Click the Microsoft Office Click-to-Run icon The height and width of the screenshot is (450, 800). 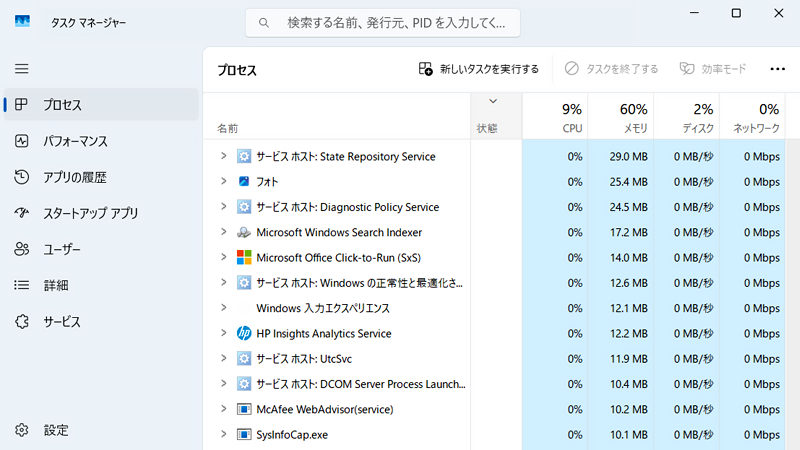pos(244,257)
